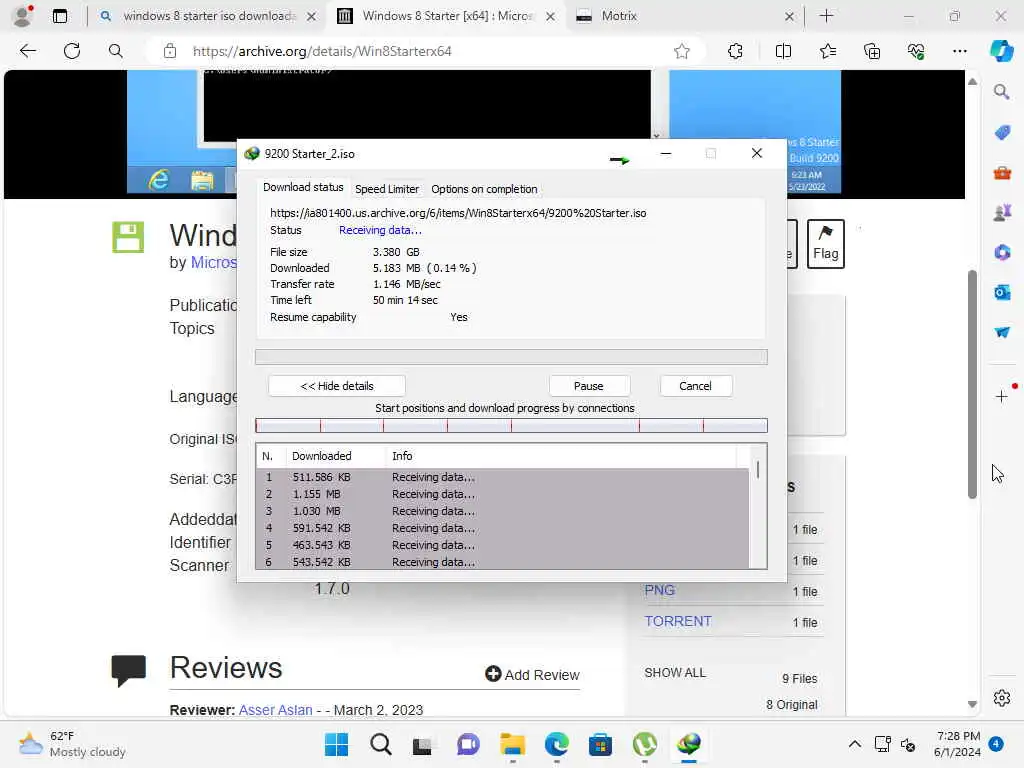
Task: Open the sidebar Shopping tag icon
Action: point(1002,133)
